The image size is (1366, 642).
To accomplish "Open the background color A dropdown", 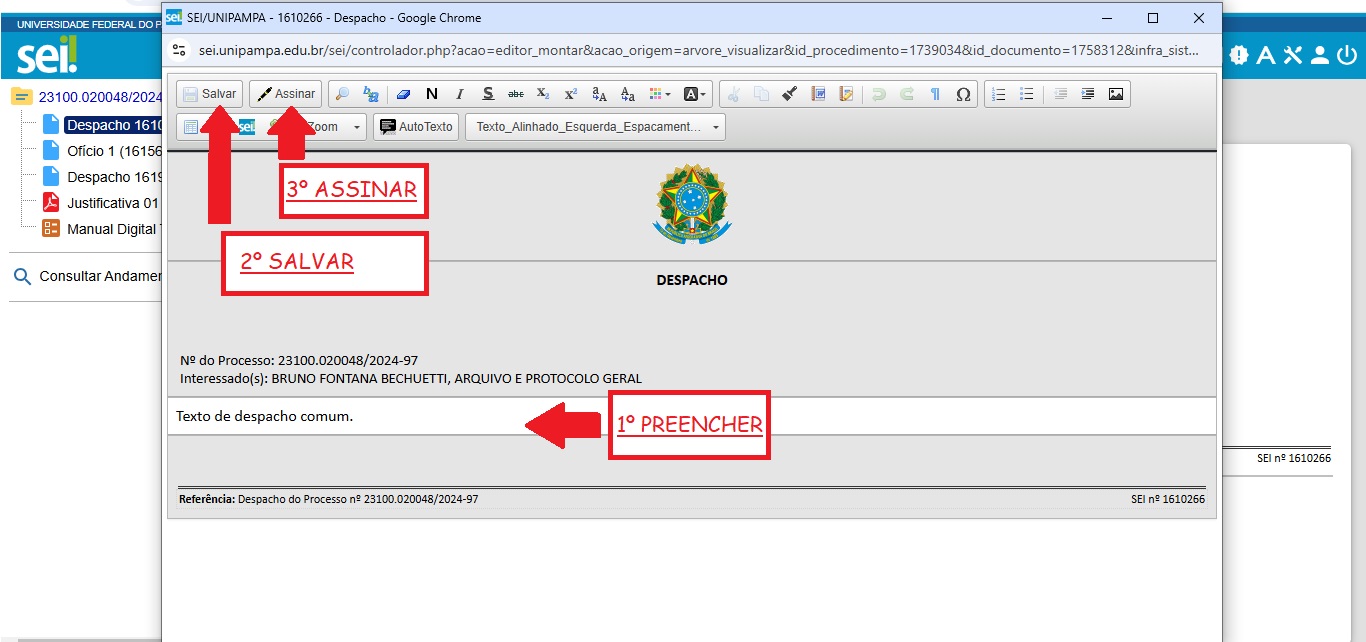I will point(695,94).
